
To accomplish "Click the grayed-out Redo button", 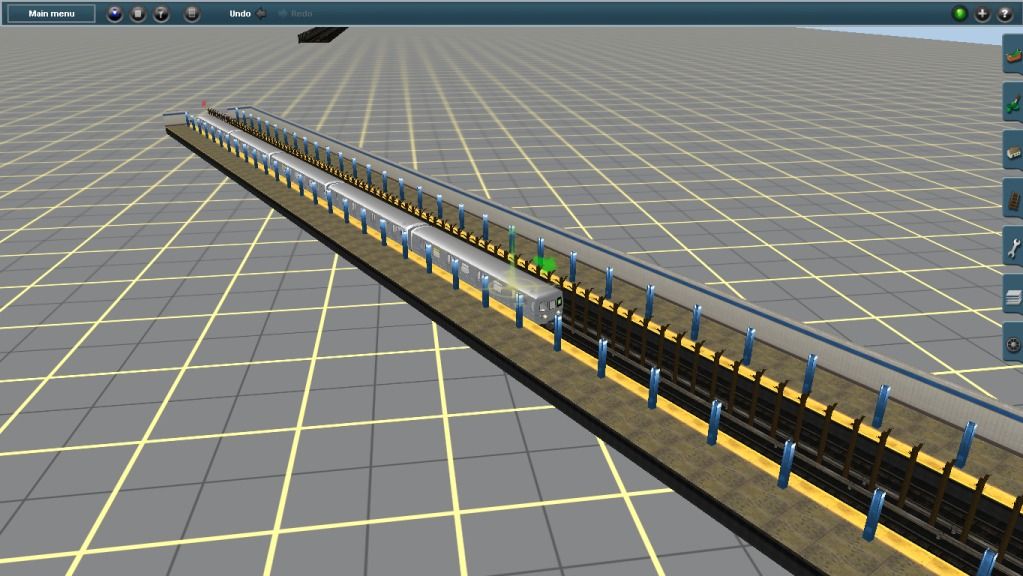I will pyautogui.click(x=295, y=13).
